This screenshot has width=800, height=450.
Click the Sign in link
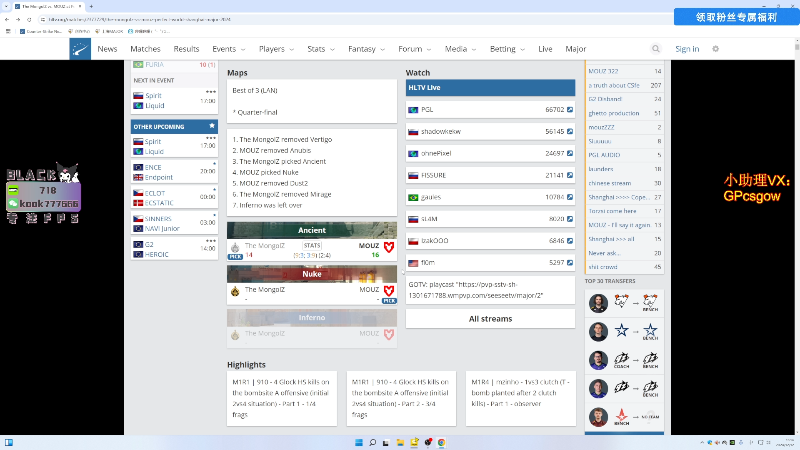click(687, 49)
